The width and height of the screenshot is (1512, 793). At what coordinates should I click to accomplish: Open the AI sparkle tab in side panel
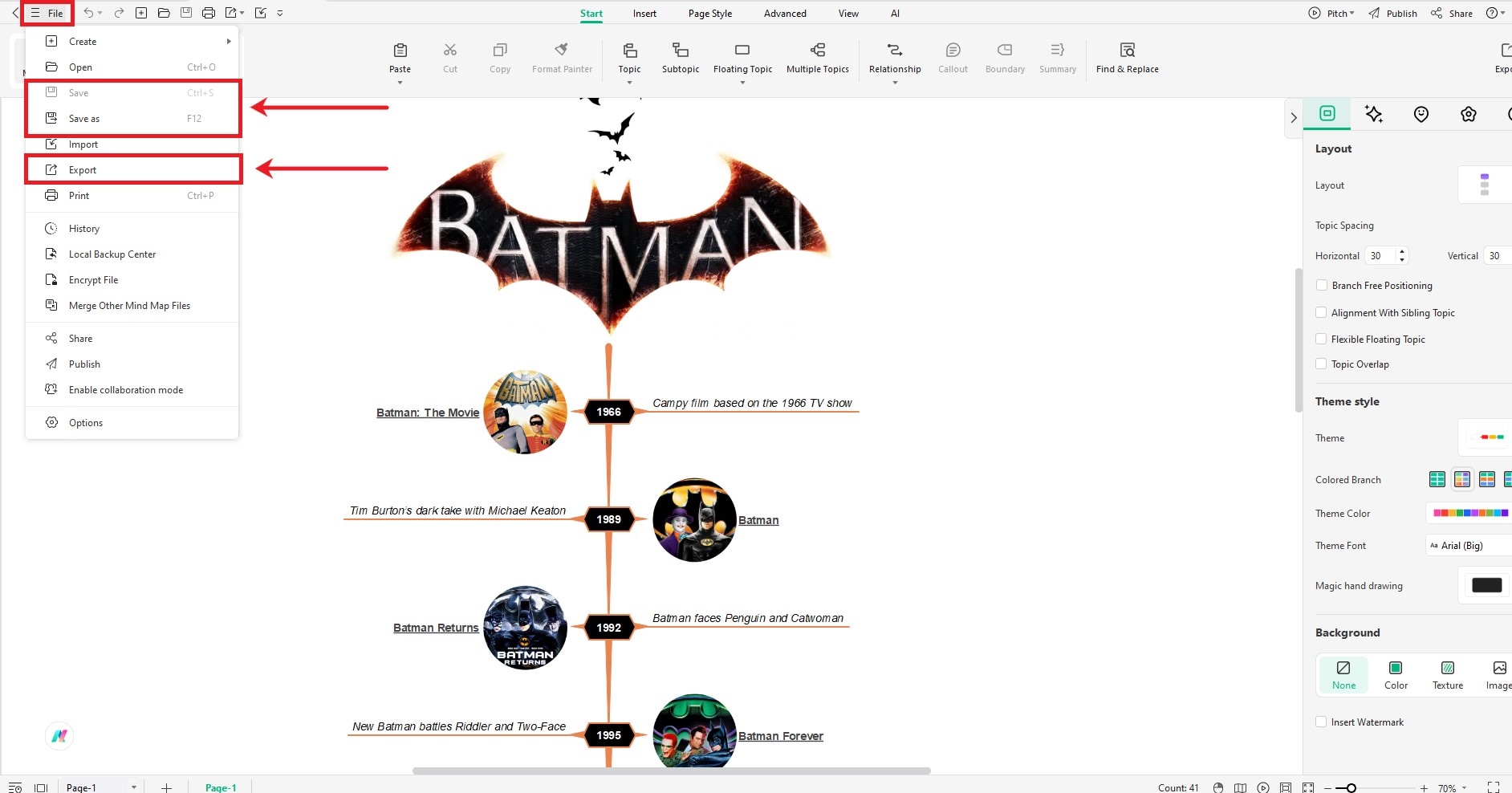[1374, 114]
